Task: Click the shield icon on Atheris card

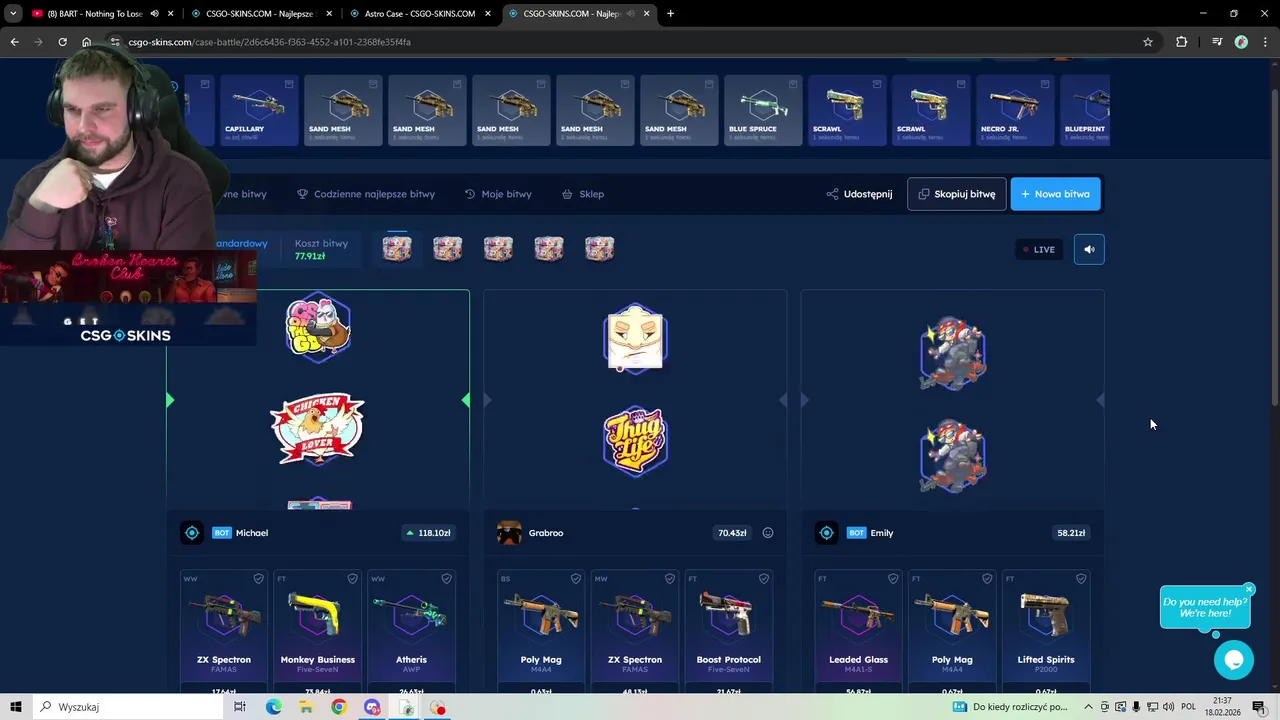Action: point(446,579)
